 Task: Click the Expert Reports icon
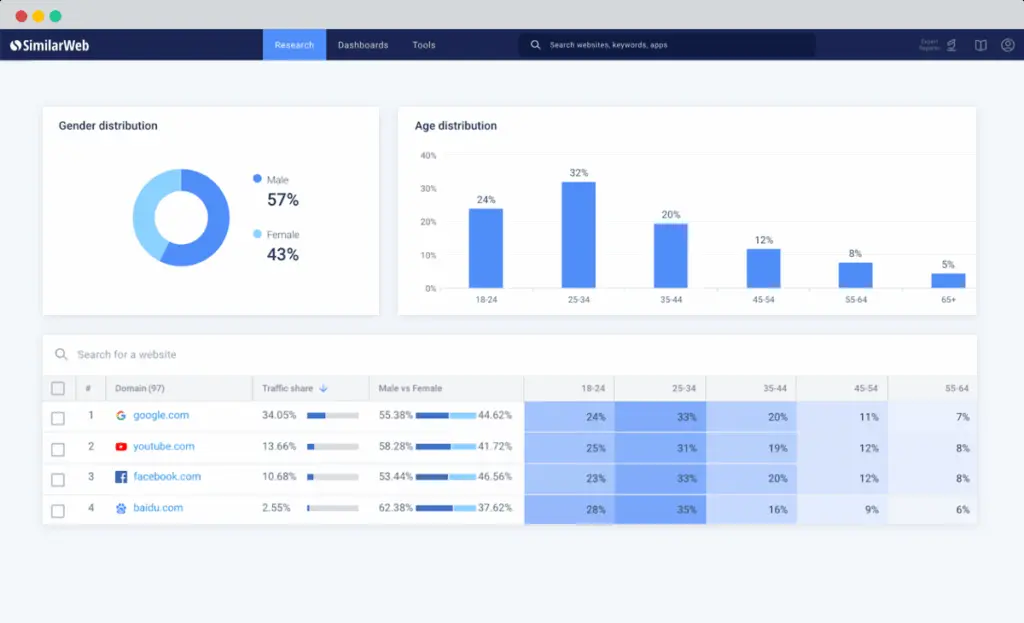click(x=951, y=45)
